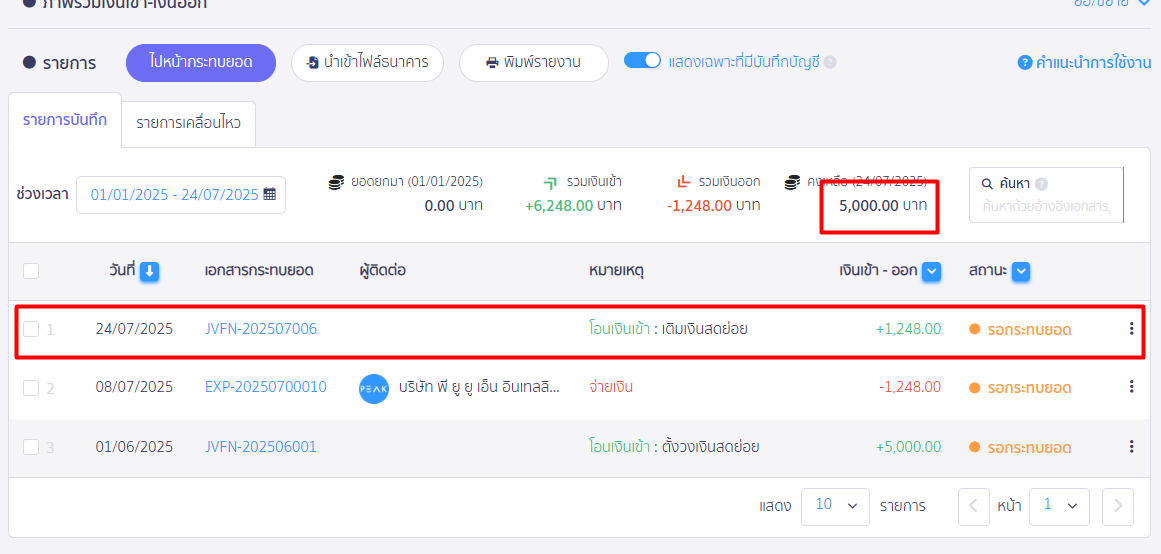Screen dimensions: 1161x554
Task: Click brought-forward balance 0.00 บาท
Action: coord(453,205)
